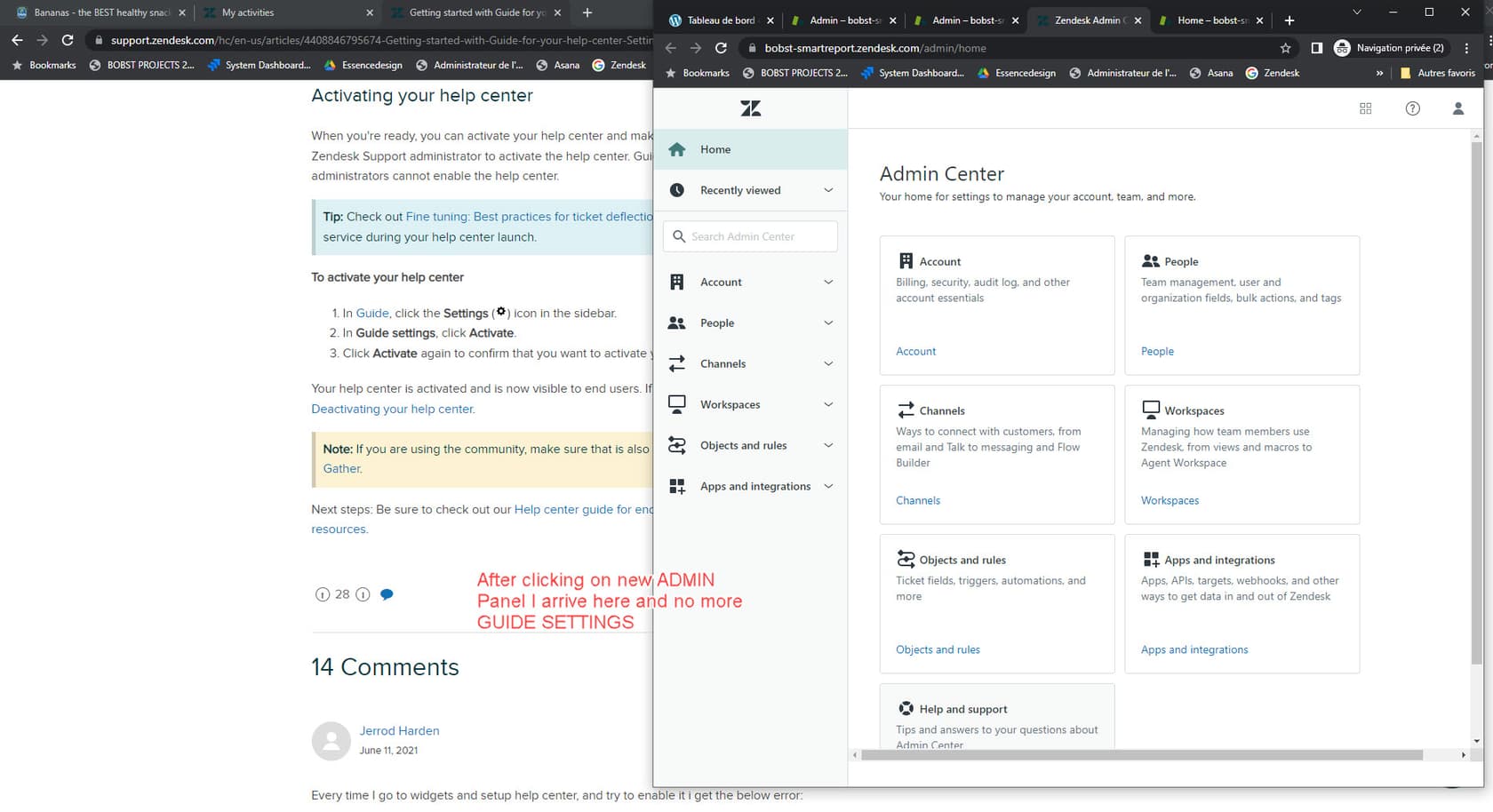Click the Zendesk logo in the sidebar
Image resolution: width=1493 pixels, height=812 pixels.
750,108
